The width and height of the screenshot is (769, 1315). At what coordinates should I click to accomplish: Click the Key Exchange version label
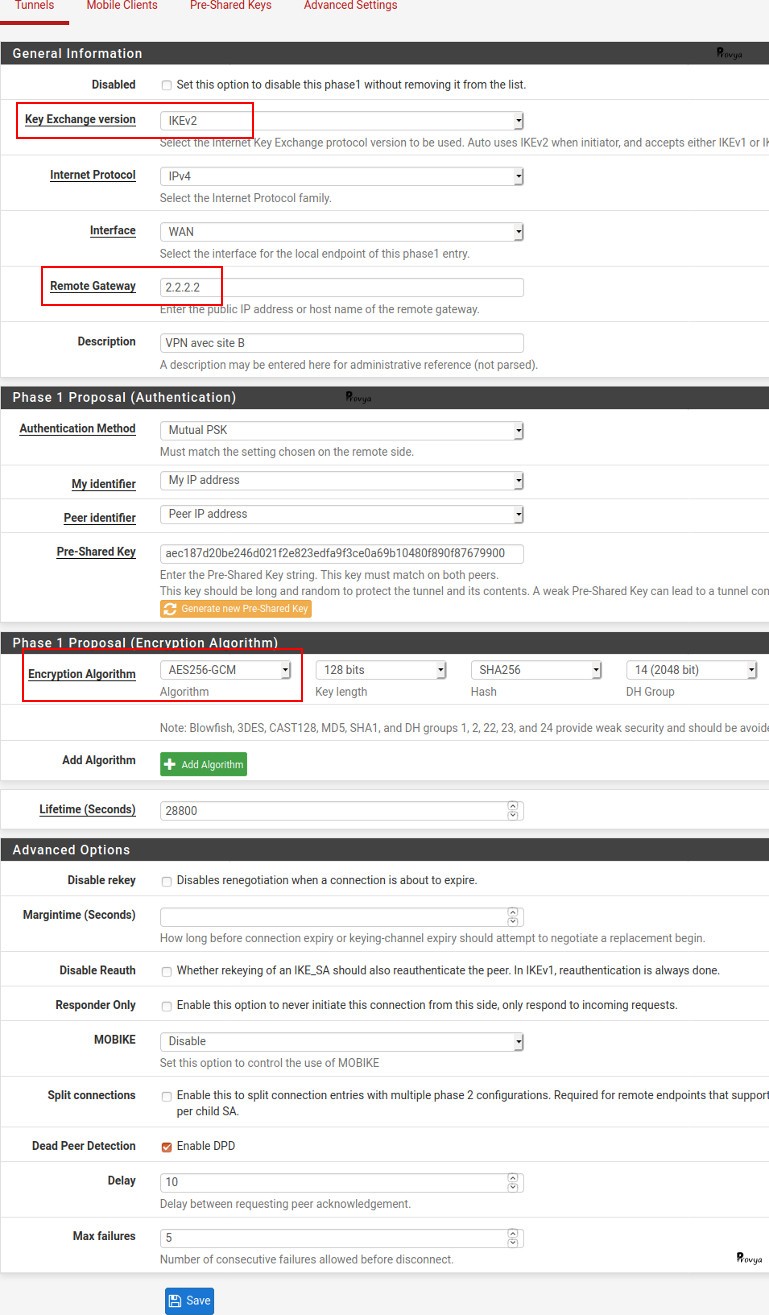[80, 119]
